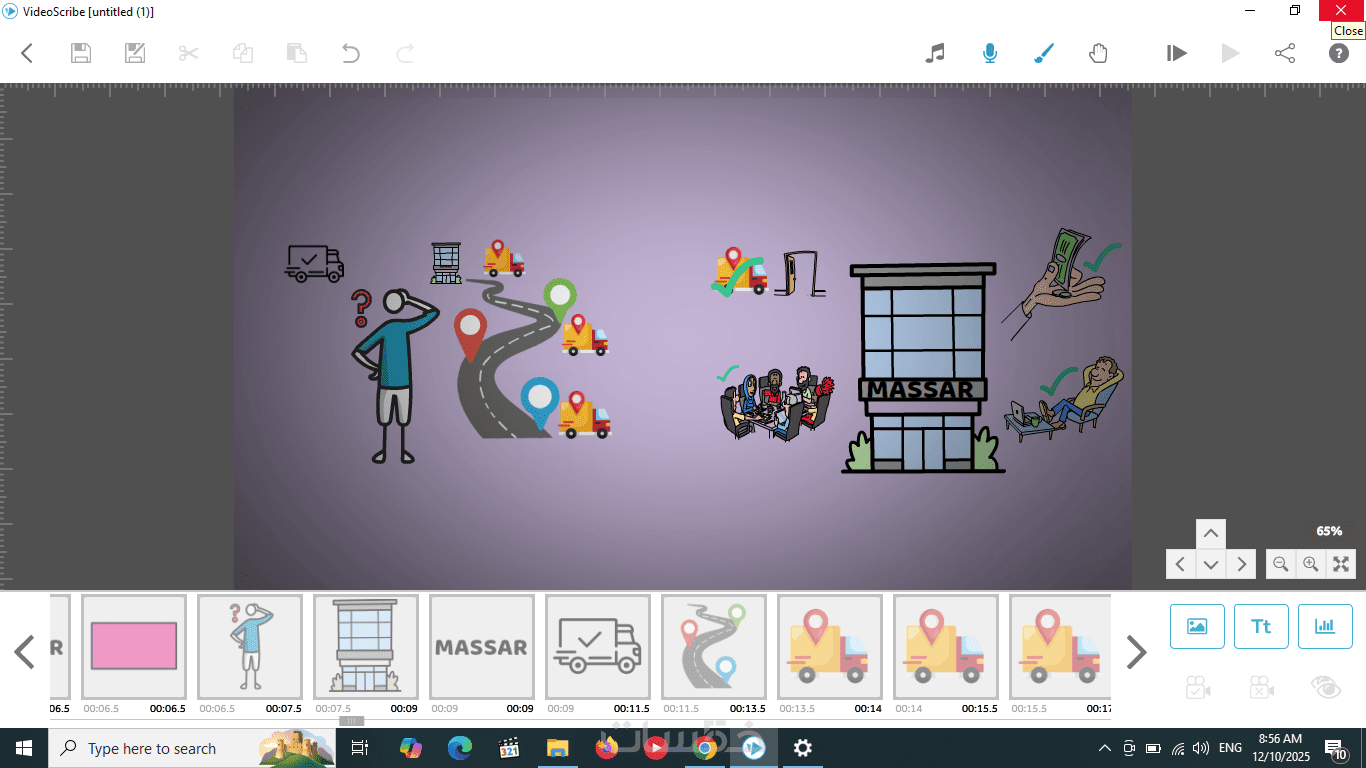Select yellow truck thumbnail ending 00:14
Image resolution: width=1366 pixels, height=768 pixels.
pos(830,647)
